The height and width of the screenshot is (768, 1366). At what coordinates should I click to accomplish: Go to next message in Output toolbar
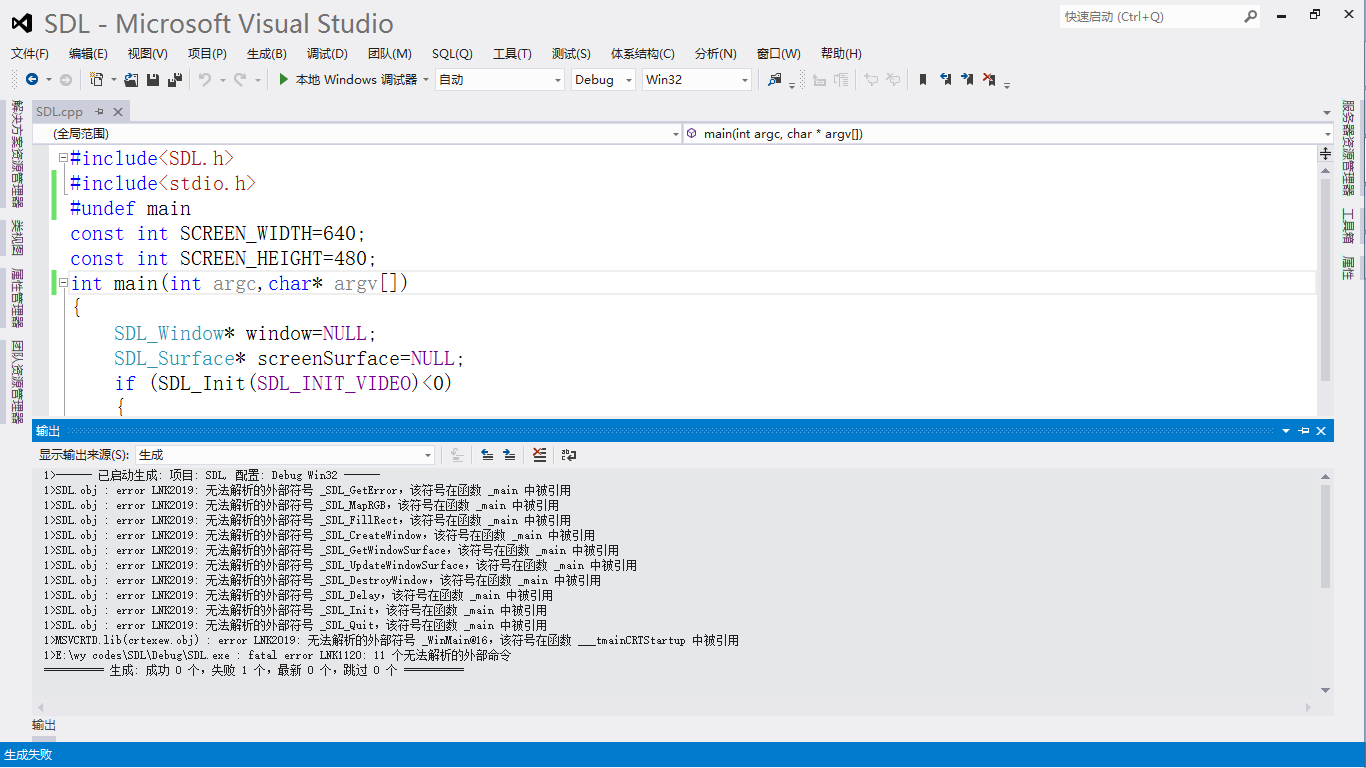point(509,455)
